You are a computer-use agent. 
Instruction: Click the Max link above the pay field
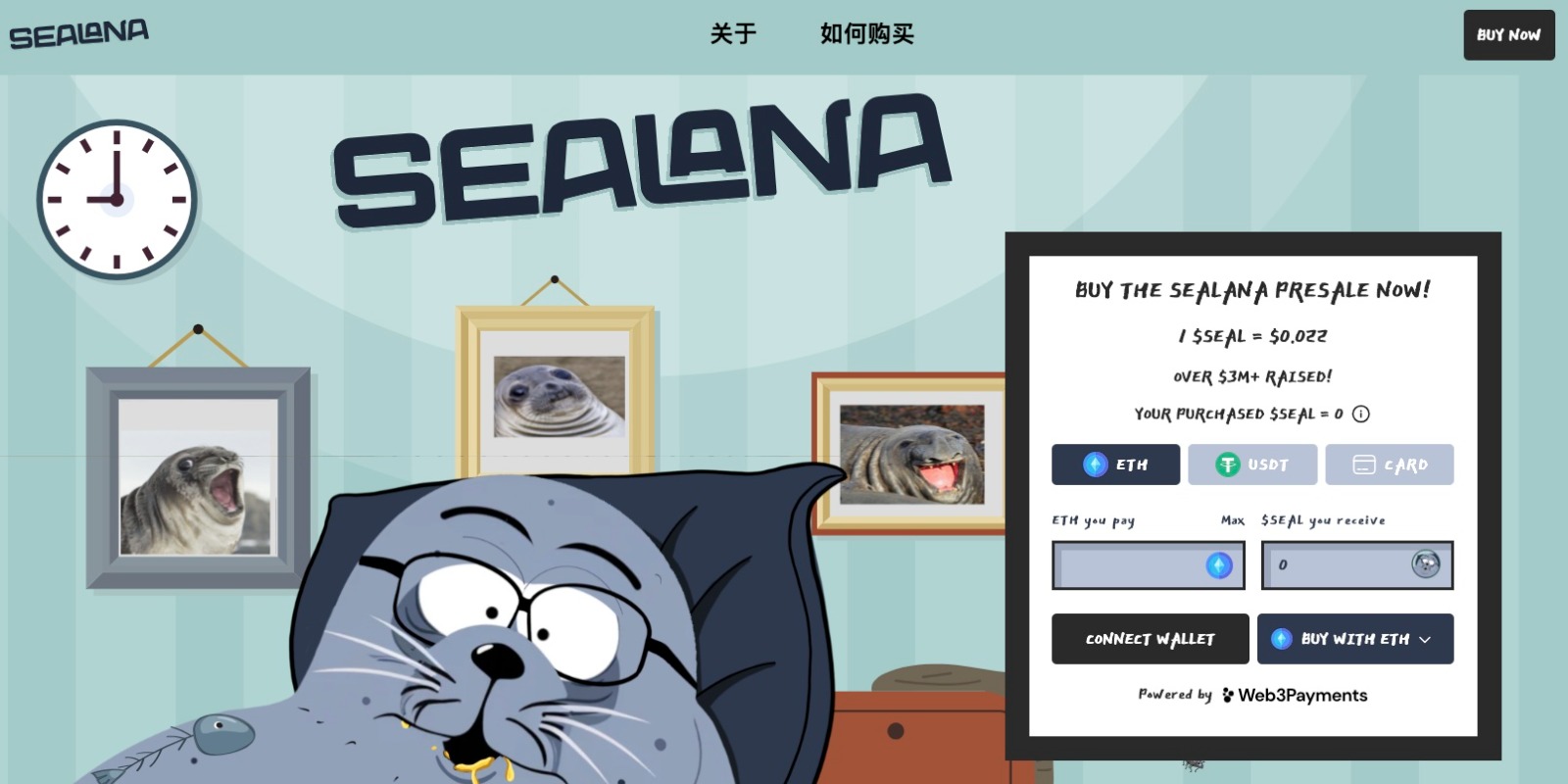[1233, 520]
